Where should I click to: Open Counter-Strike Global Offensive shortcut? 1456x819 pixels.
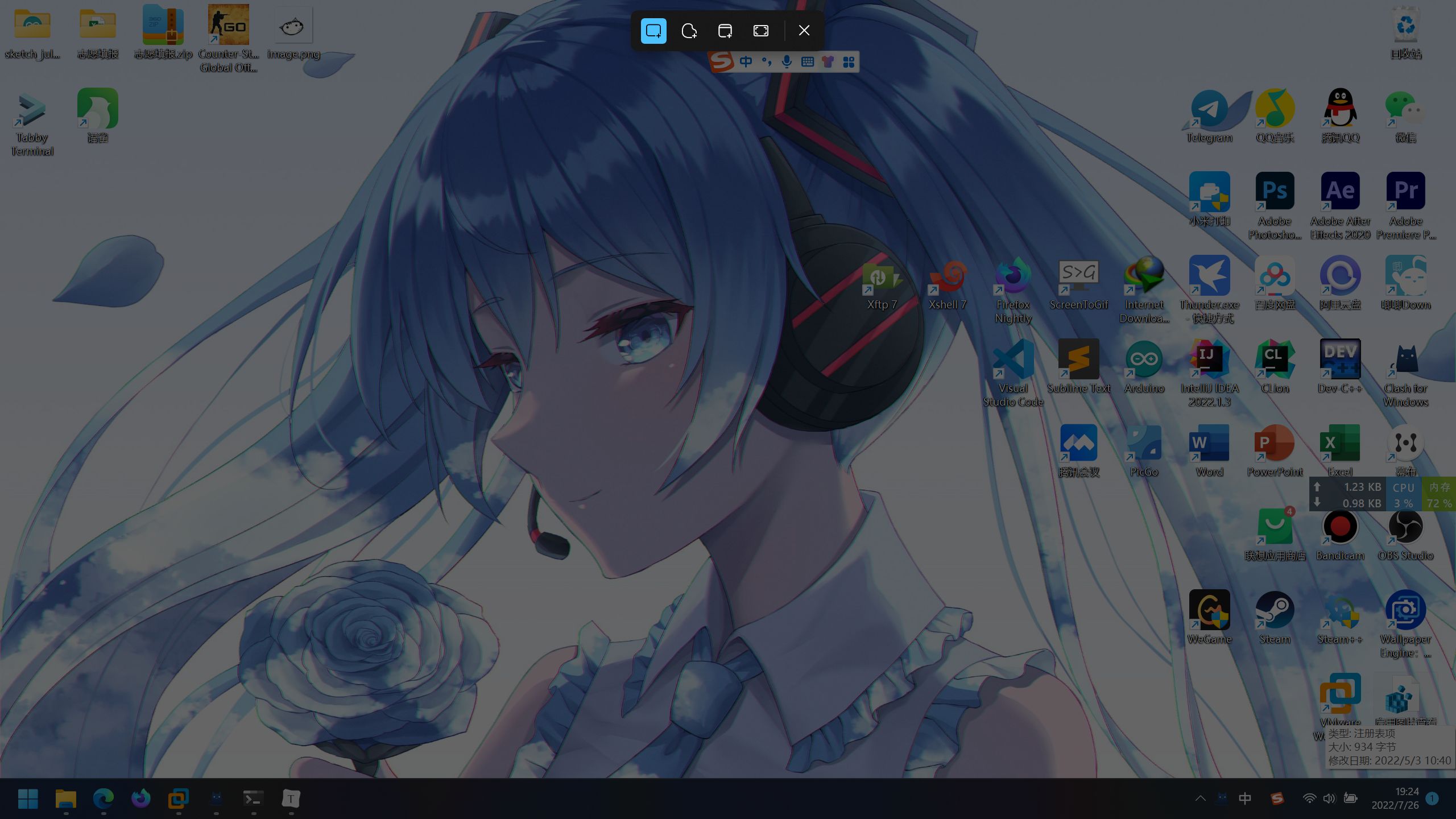pyautogui.click(x=228, y=25)
